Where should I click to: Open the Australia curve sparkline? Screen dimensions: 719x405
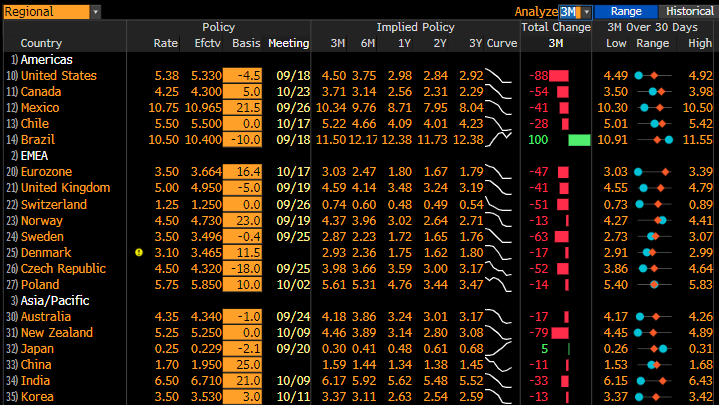coord(498,316)
